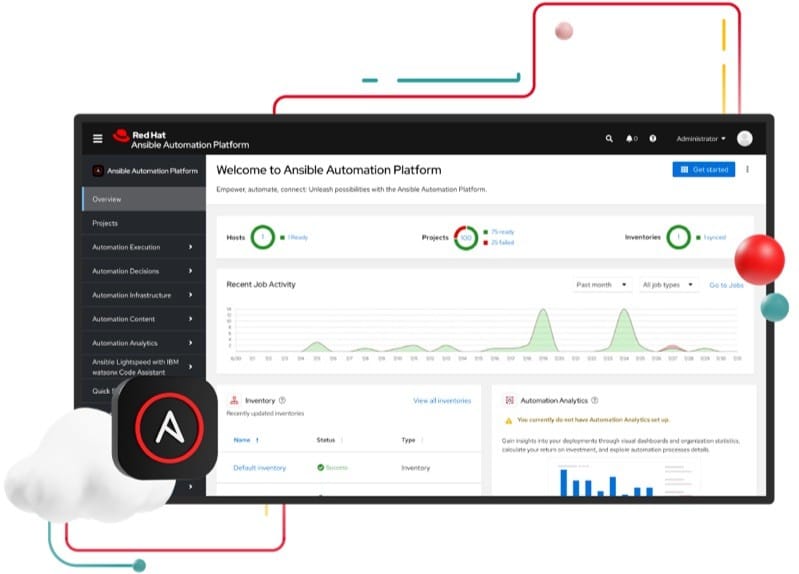Viewport: 799px width, 574px height.
Task: Click the Type column header
Action: coord(408,440)
